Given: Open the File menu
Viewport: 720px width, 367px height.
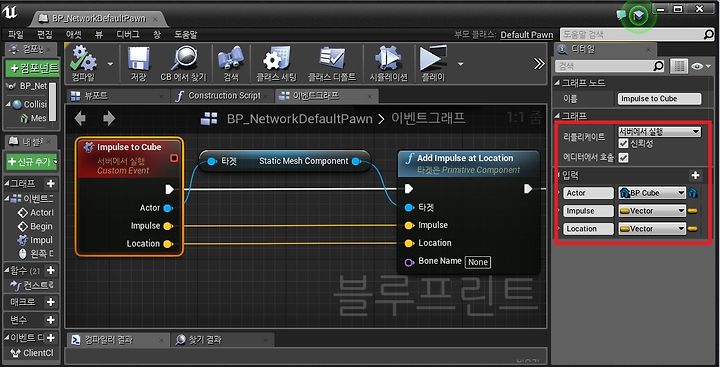Looking at the screenshot, I should click(x=16, y=34).
